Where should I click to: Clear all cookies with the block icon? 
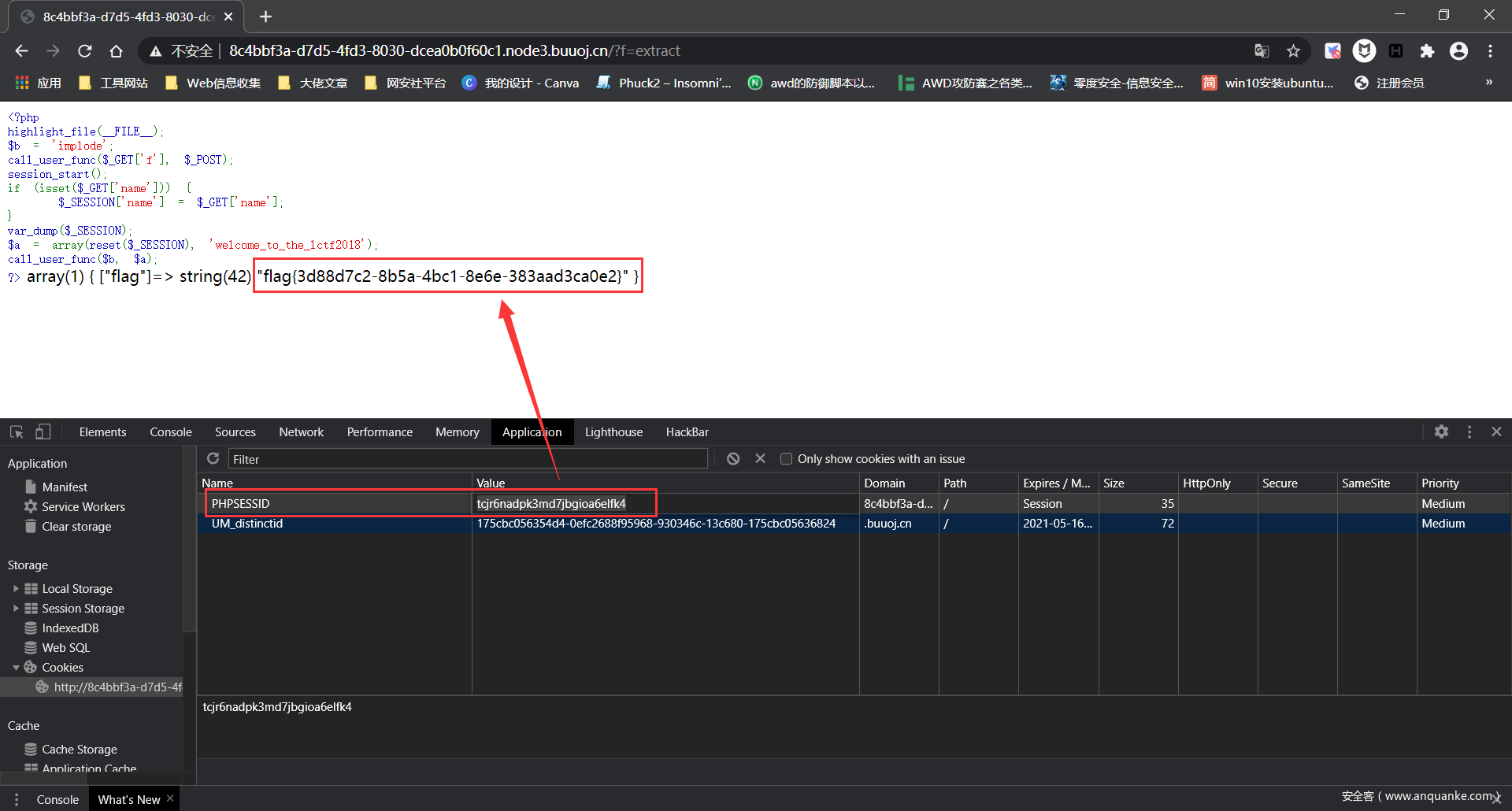pos(733,458)
